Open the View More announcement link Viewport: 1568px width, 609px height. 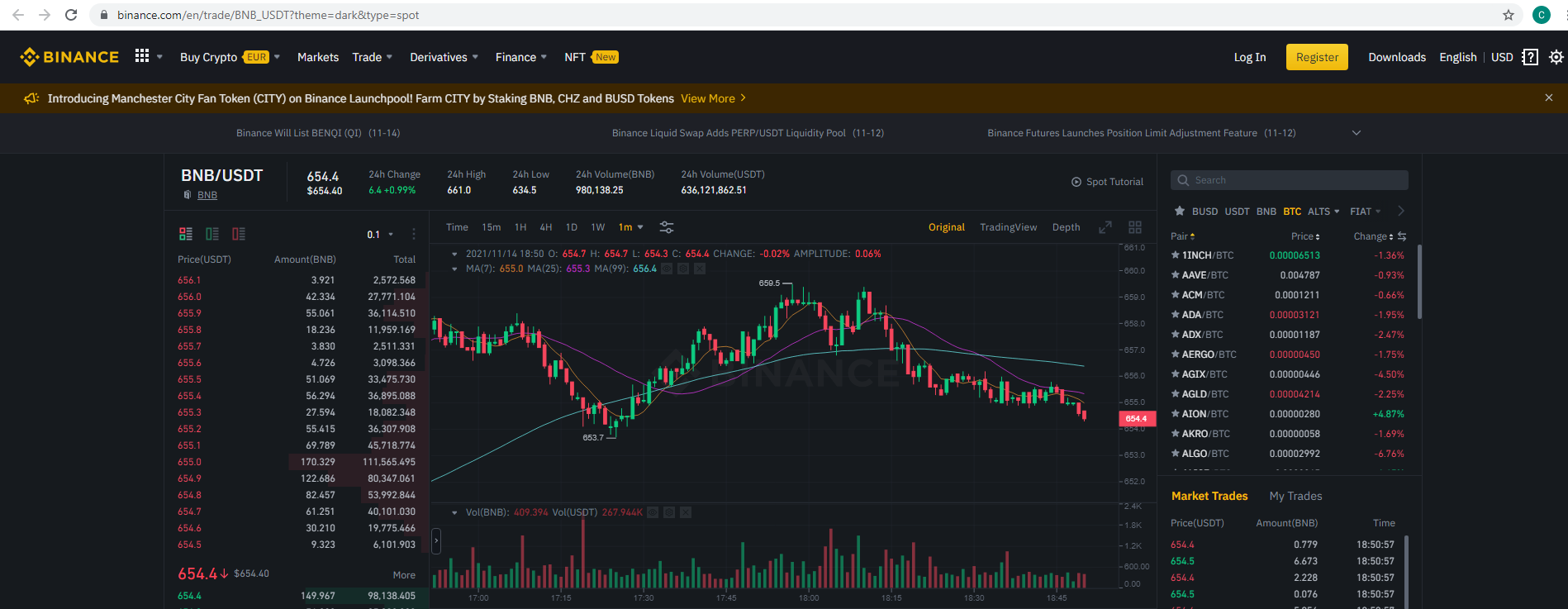pos(713,98)
